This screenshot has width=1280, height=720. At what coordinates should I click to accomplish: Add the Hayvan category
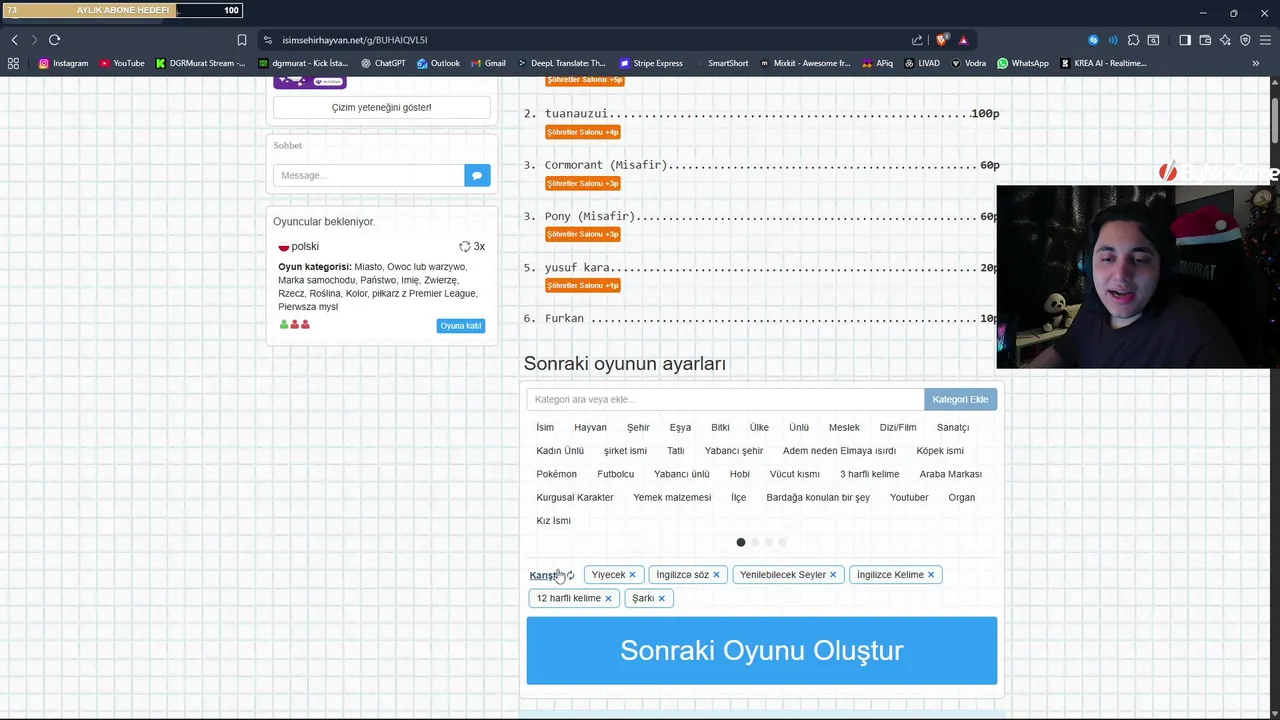pos(590,427)
